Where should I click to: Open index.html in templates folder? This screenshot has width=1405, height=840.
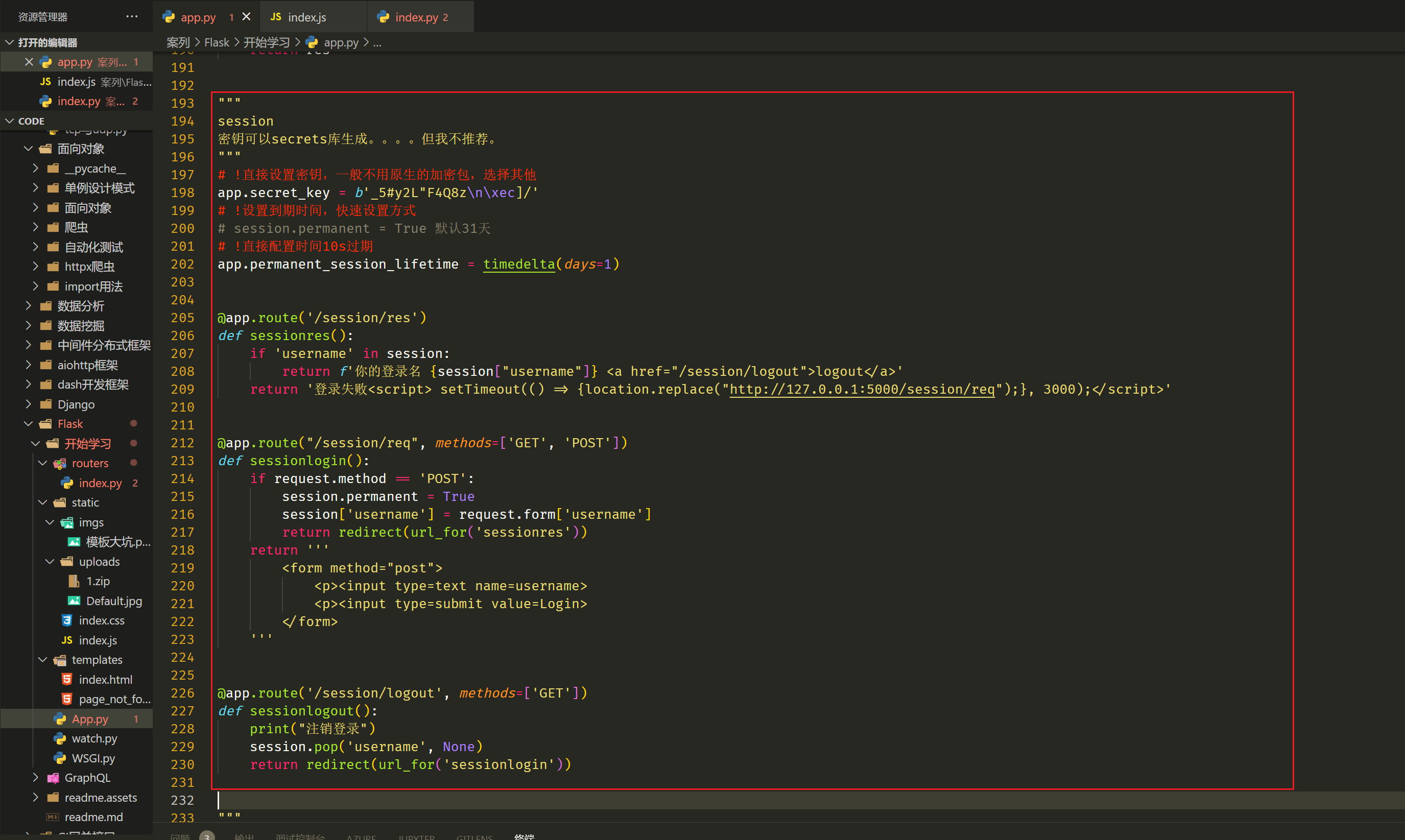pos(105,679)
